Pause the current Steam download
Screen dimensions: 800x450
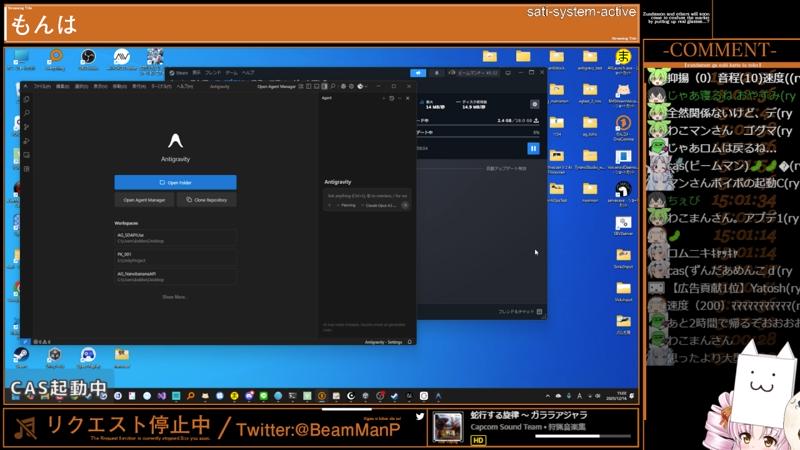[533, 148]
